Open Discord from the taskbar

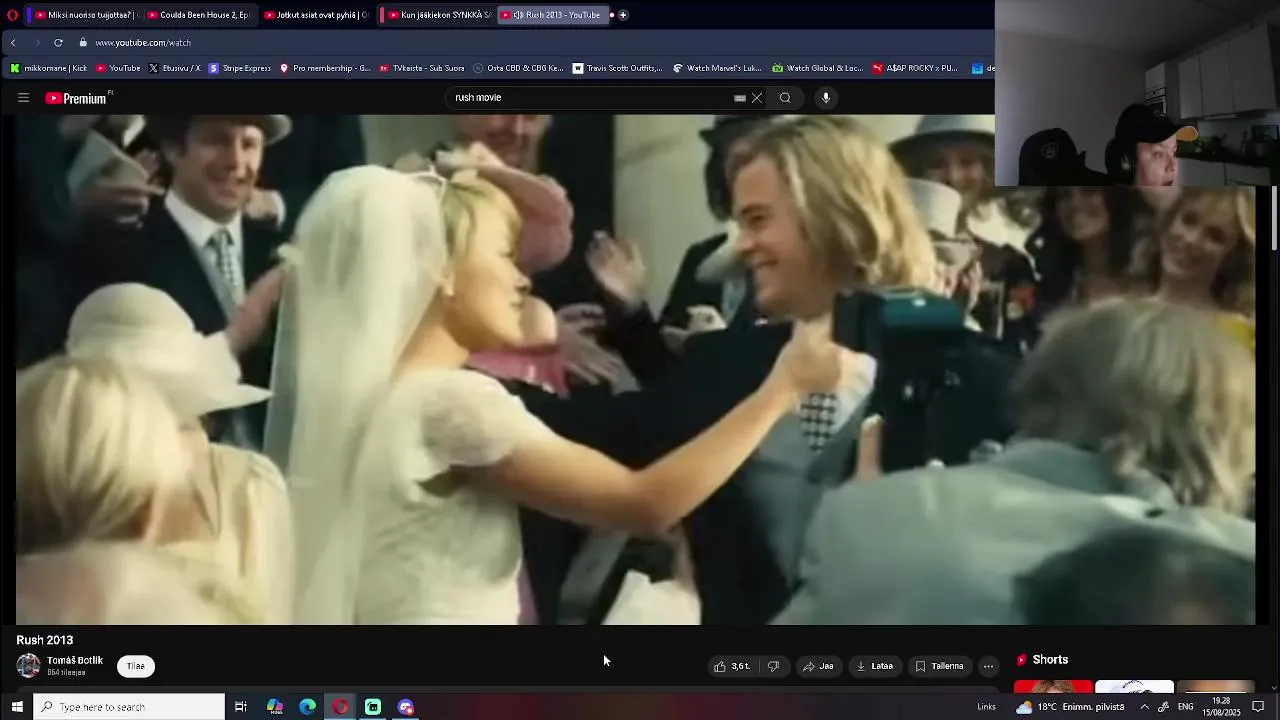click(x=406, y=707)
